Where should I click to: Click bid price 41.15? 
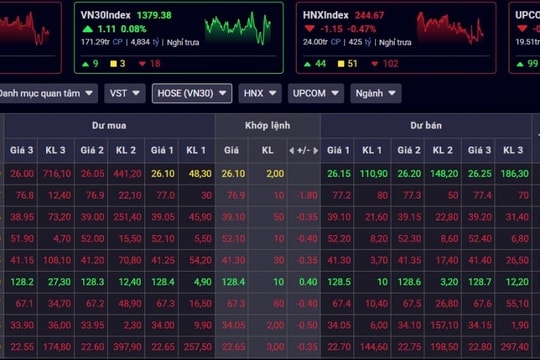point(22,260)
